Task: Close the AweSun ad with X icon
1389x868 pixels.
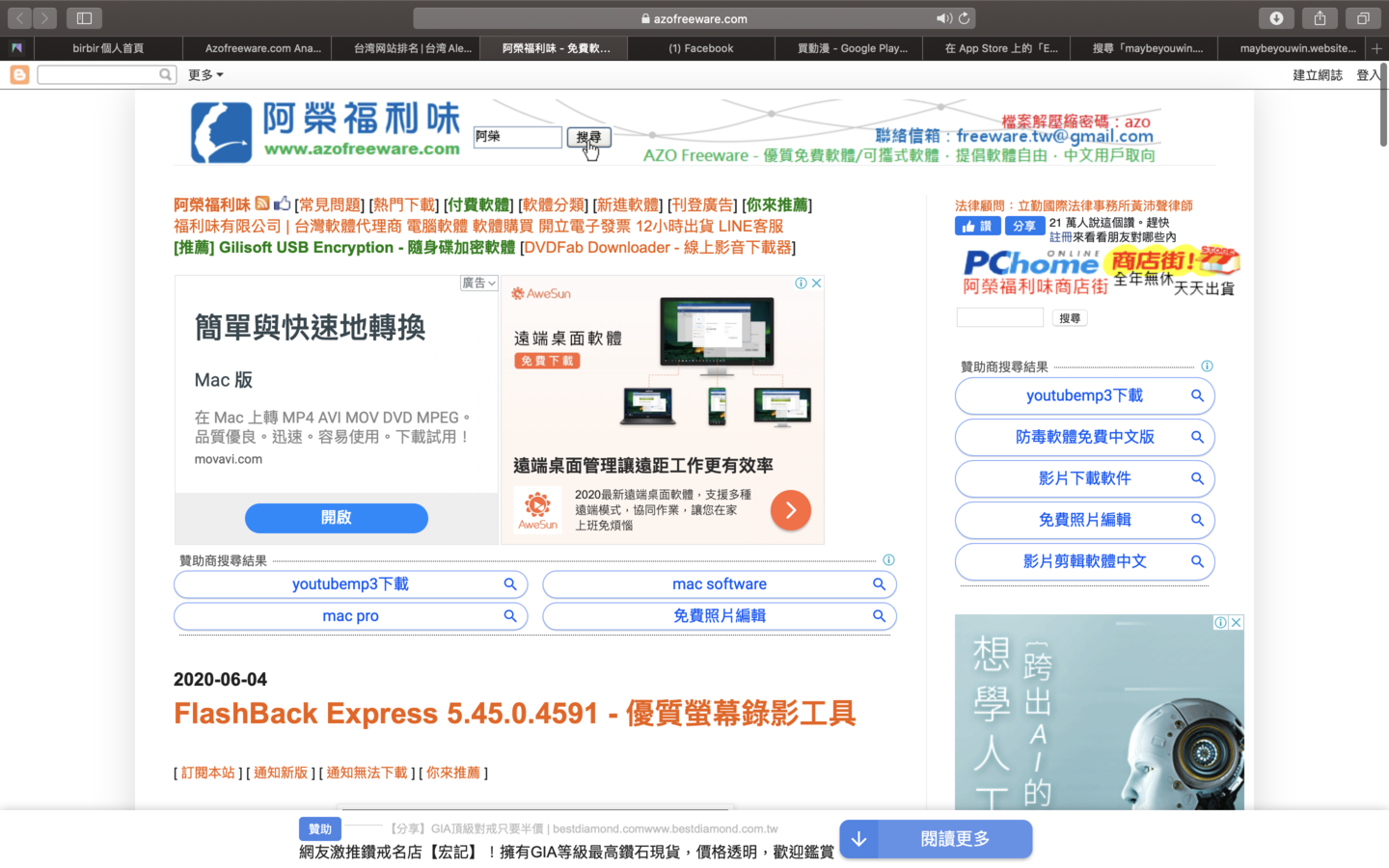Action: coord(816,283)
